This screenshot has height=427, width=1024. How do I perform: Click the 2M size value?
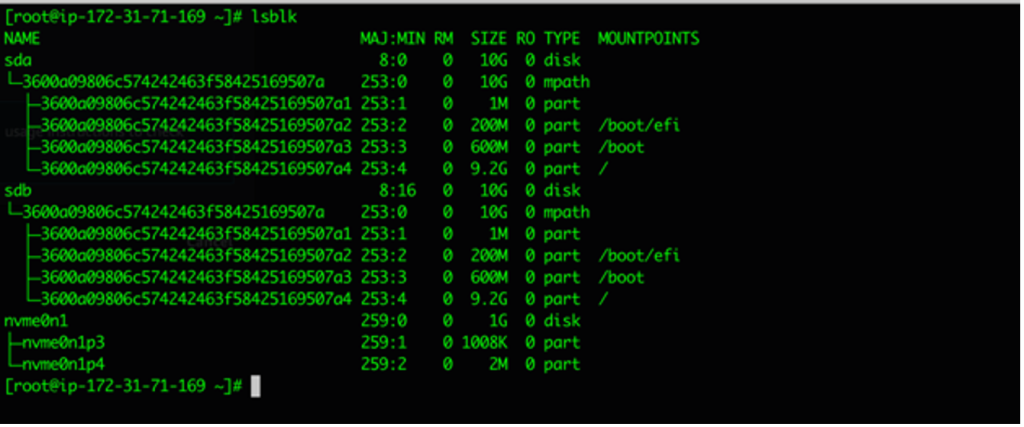pos(498,364)
